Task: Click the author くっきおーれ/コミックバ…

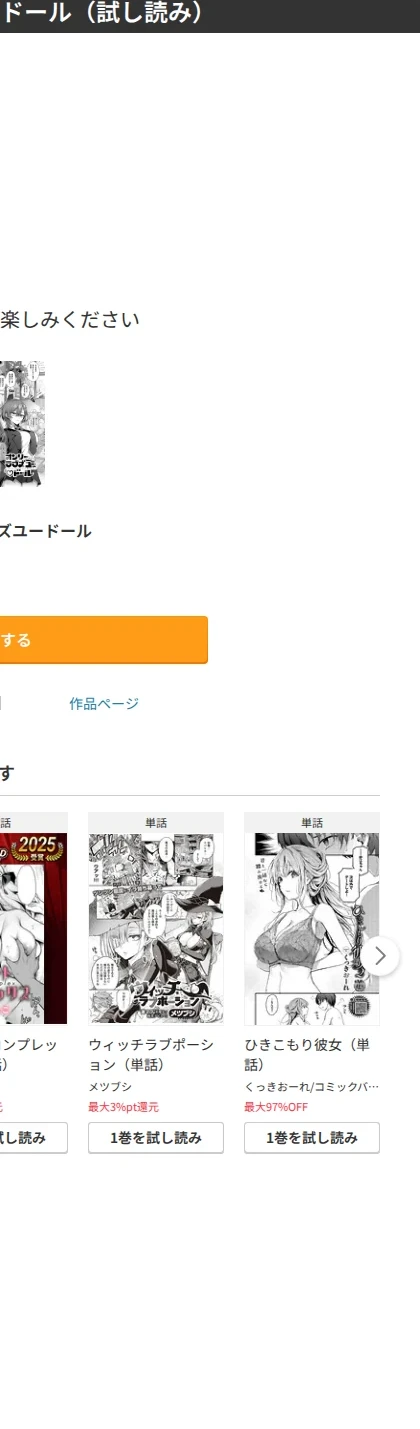Action: tap(312, 1087)
